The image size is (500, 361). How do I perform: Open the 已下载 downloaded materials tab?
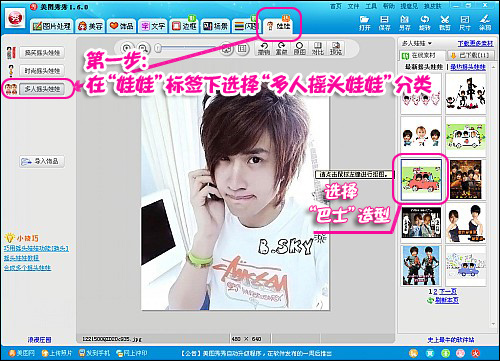(471, 55)
